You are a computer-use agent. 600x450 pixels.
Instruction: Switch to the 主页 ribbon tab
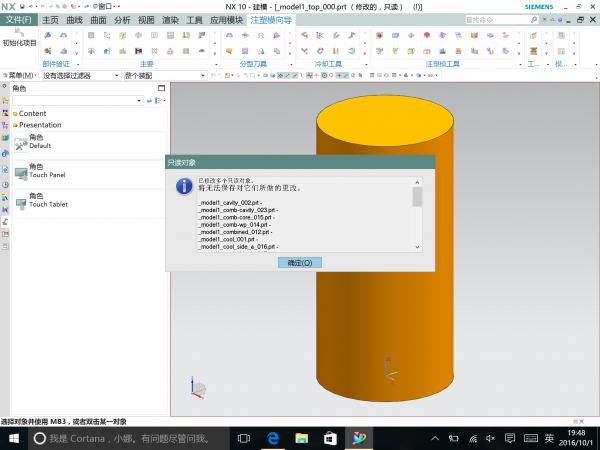pos(50,20)
